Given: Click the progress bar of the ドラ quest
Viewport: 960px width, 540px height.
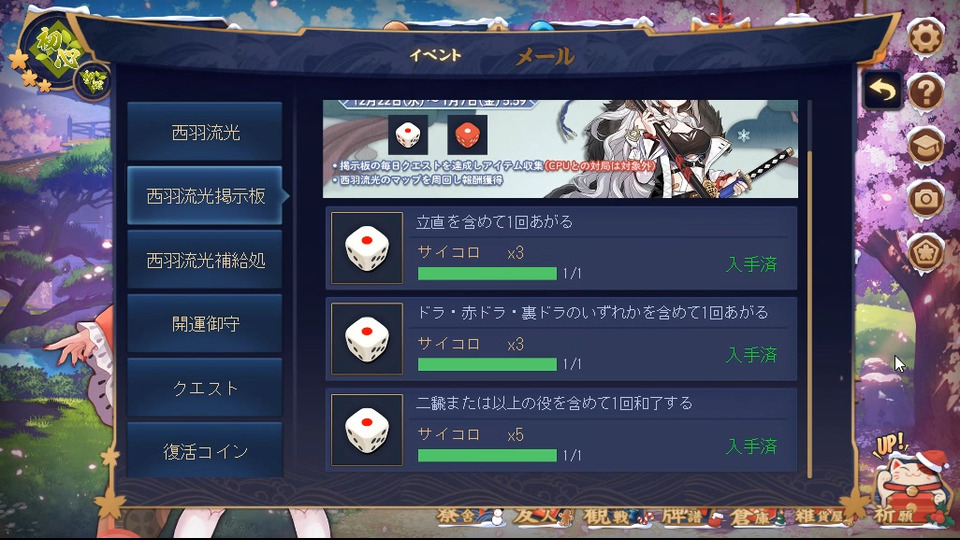Looking at the screenshot, I should tap(487, 364).
